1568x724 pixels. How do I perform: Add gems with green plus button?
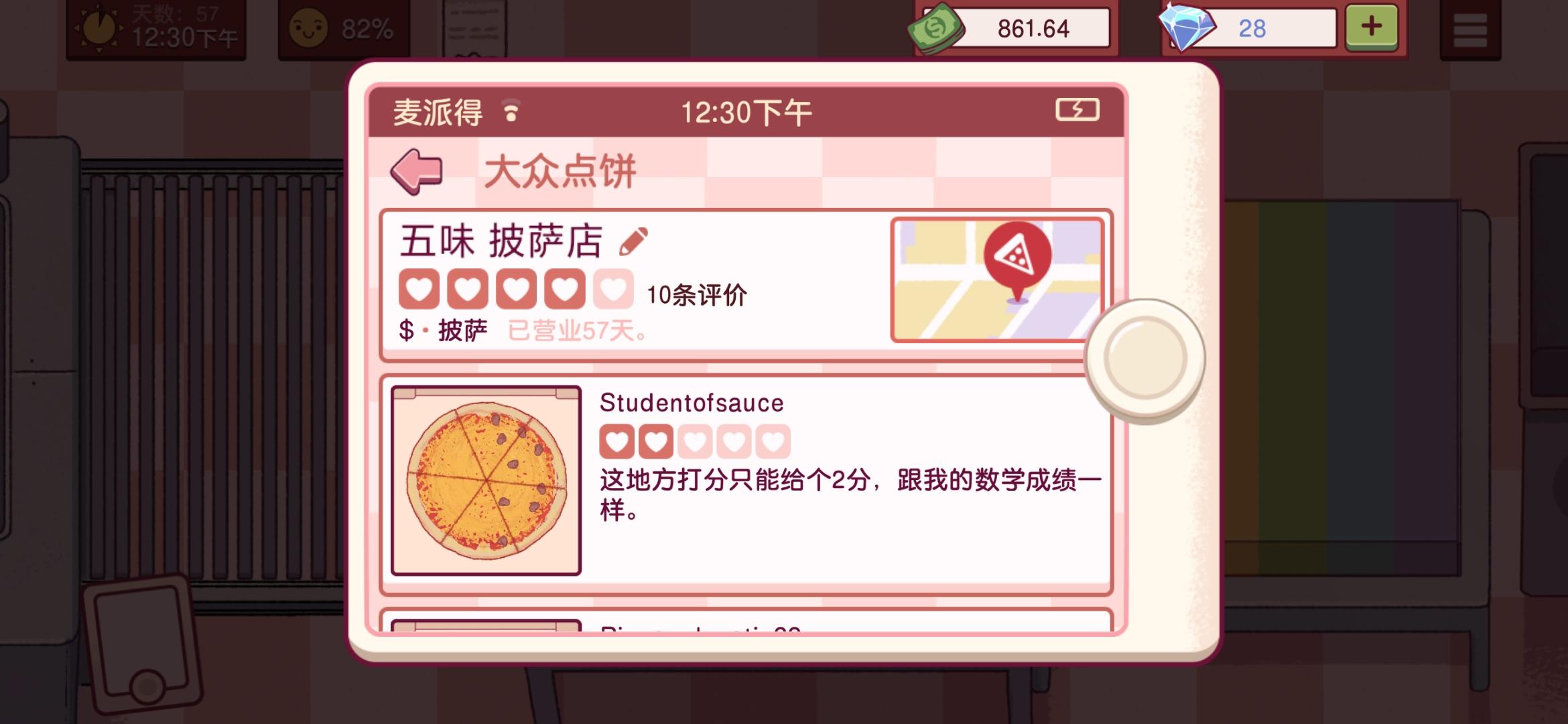click(1371, 27)
